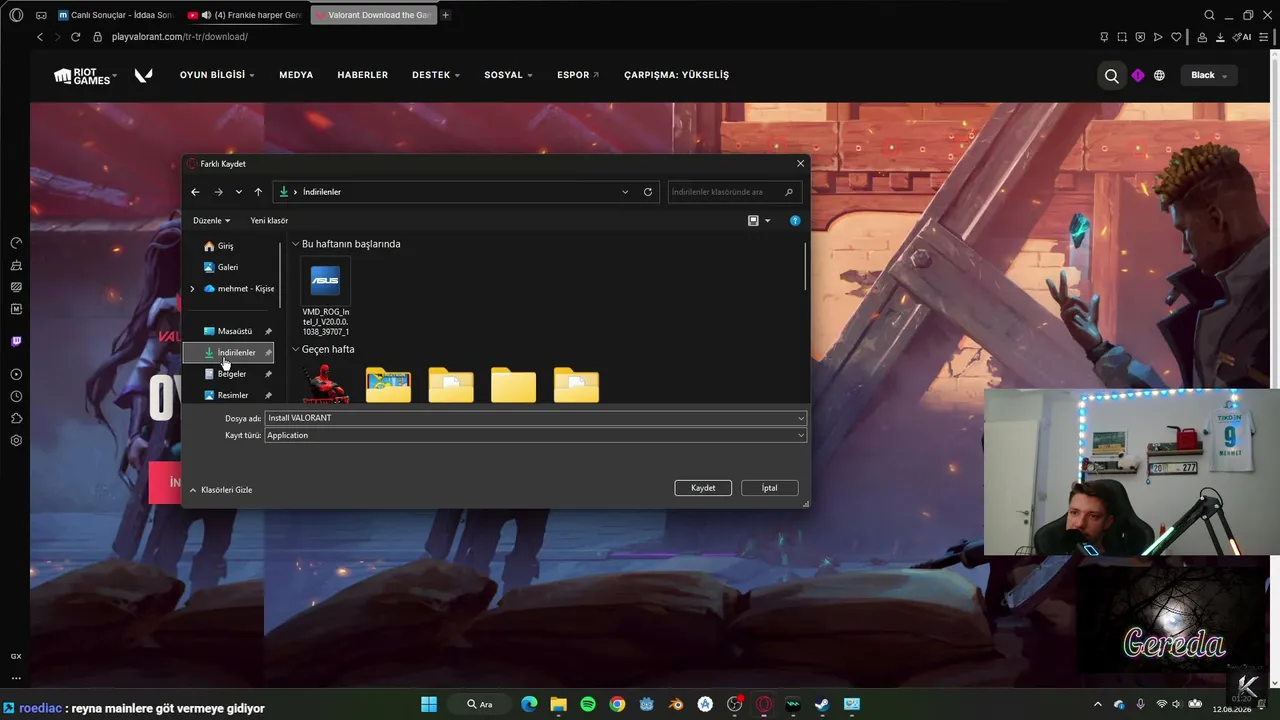Collapse folders with Klasörleri Gizle

221,490
